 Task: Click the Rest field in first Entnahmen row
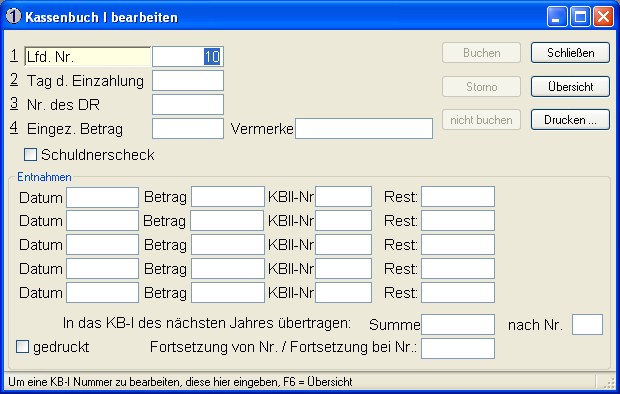tap(458, 197)
